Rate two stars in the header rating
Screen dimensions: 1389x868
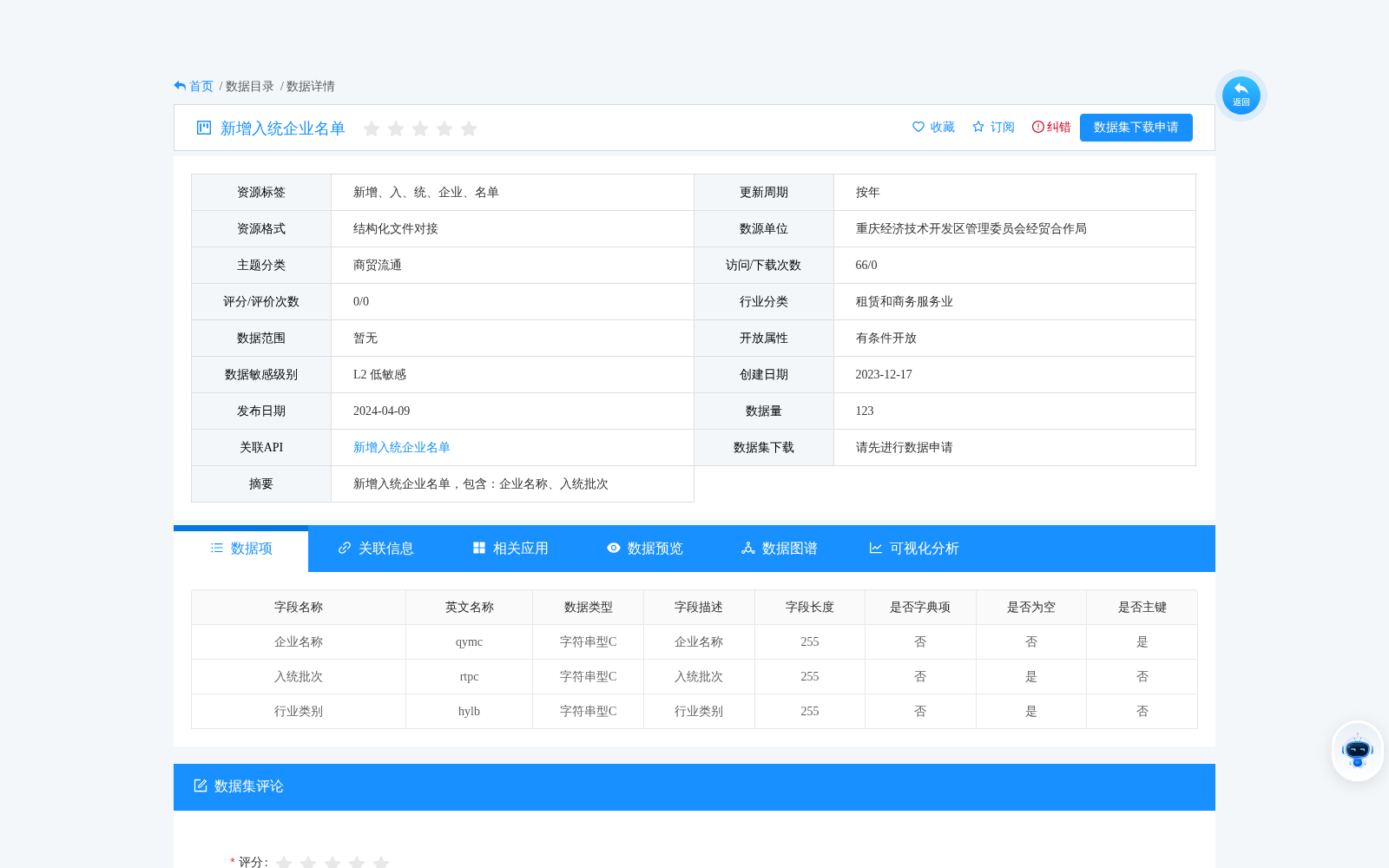[x=396, y=128]
